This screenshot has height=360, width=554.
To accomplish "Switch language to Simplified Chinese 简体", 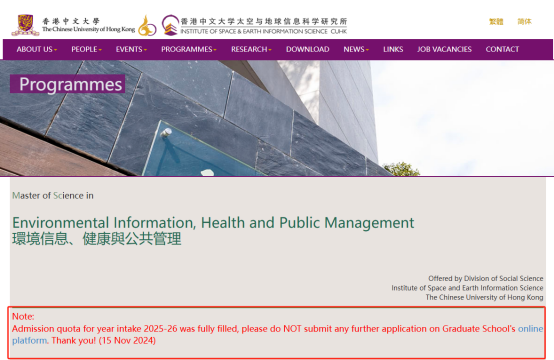I will point(524,22).
